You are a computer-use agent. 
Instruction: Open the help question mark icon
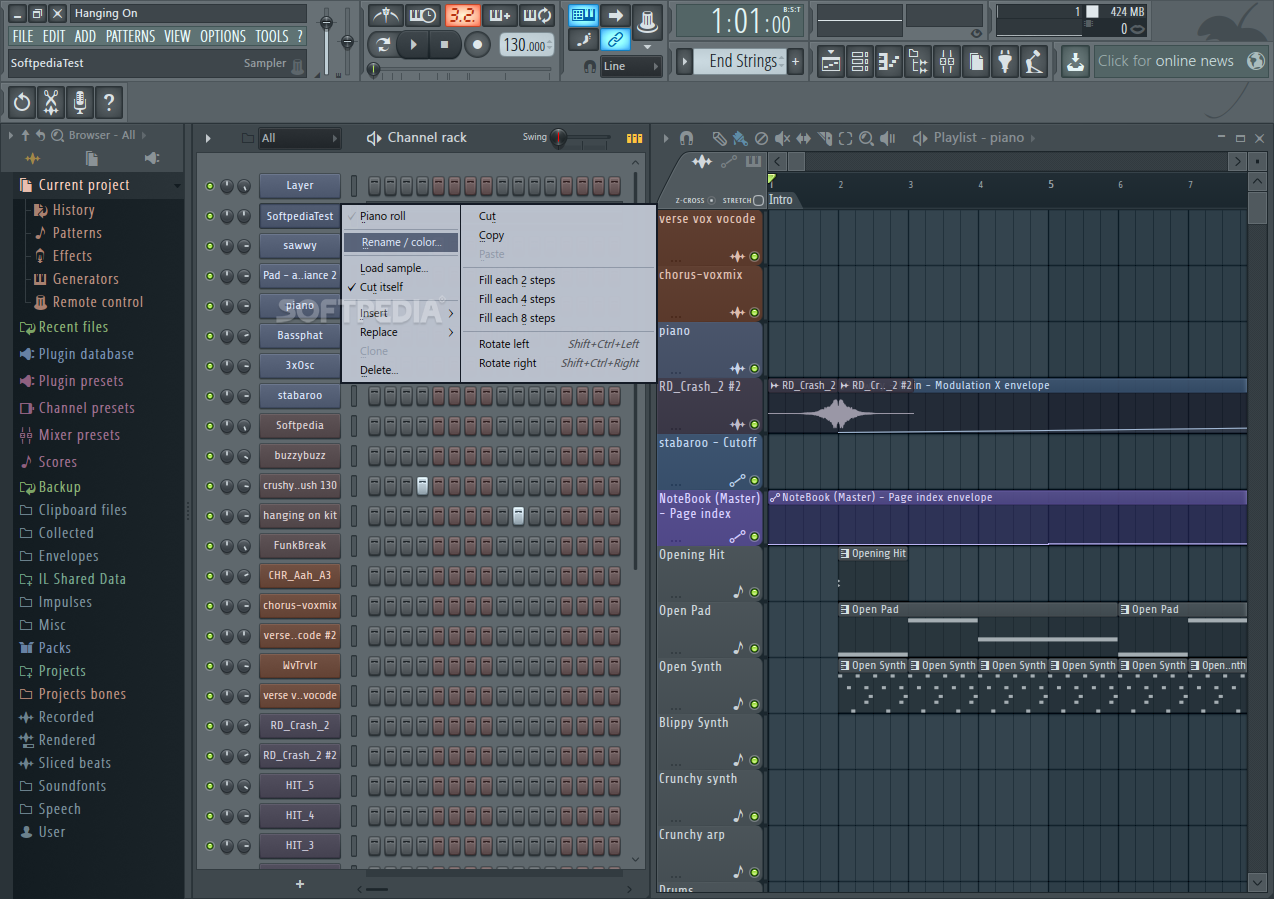coord(108,102)
